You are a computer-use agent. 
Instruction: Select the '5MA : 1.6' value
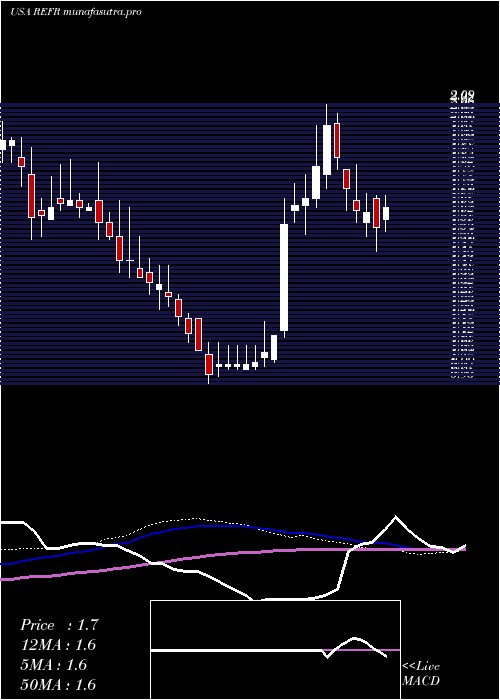click(x=54, y=665)
